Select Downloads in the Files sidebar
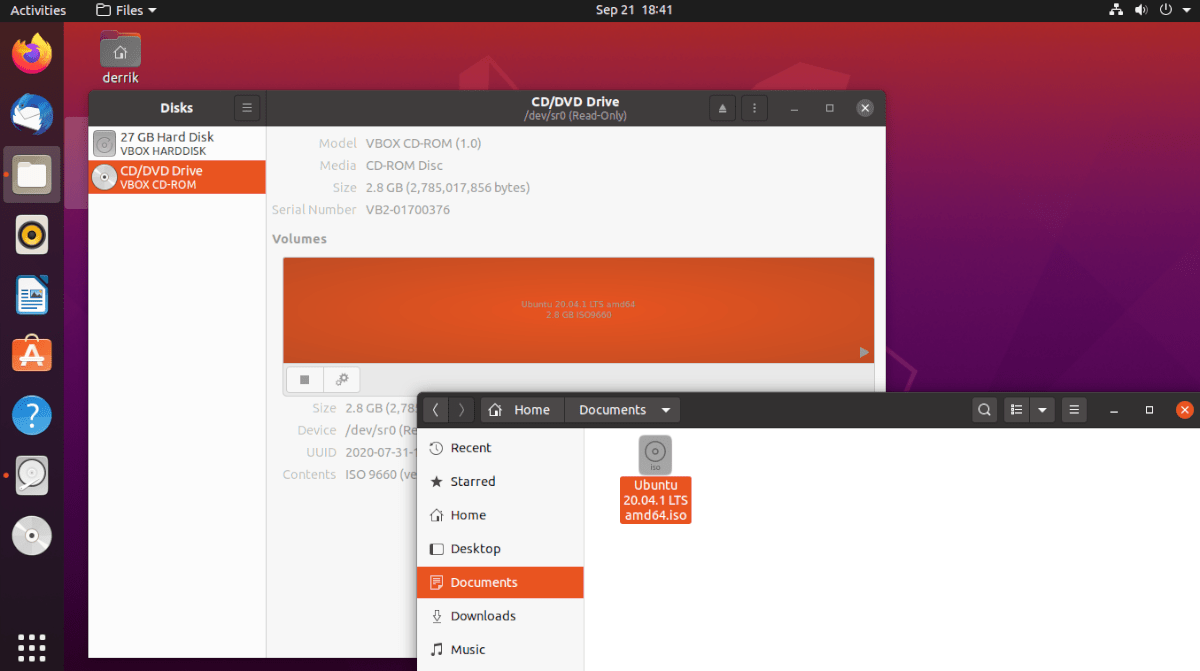Viewport: 1200px width, 671px height. [483, 615]
